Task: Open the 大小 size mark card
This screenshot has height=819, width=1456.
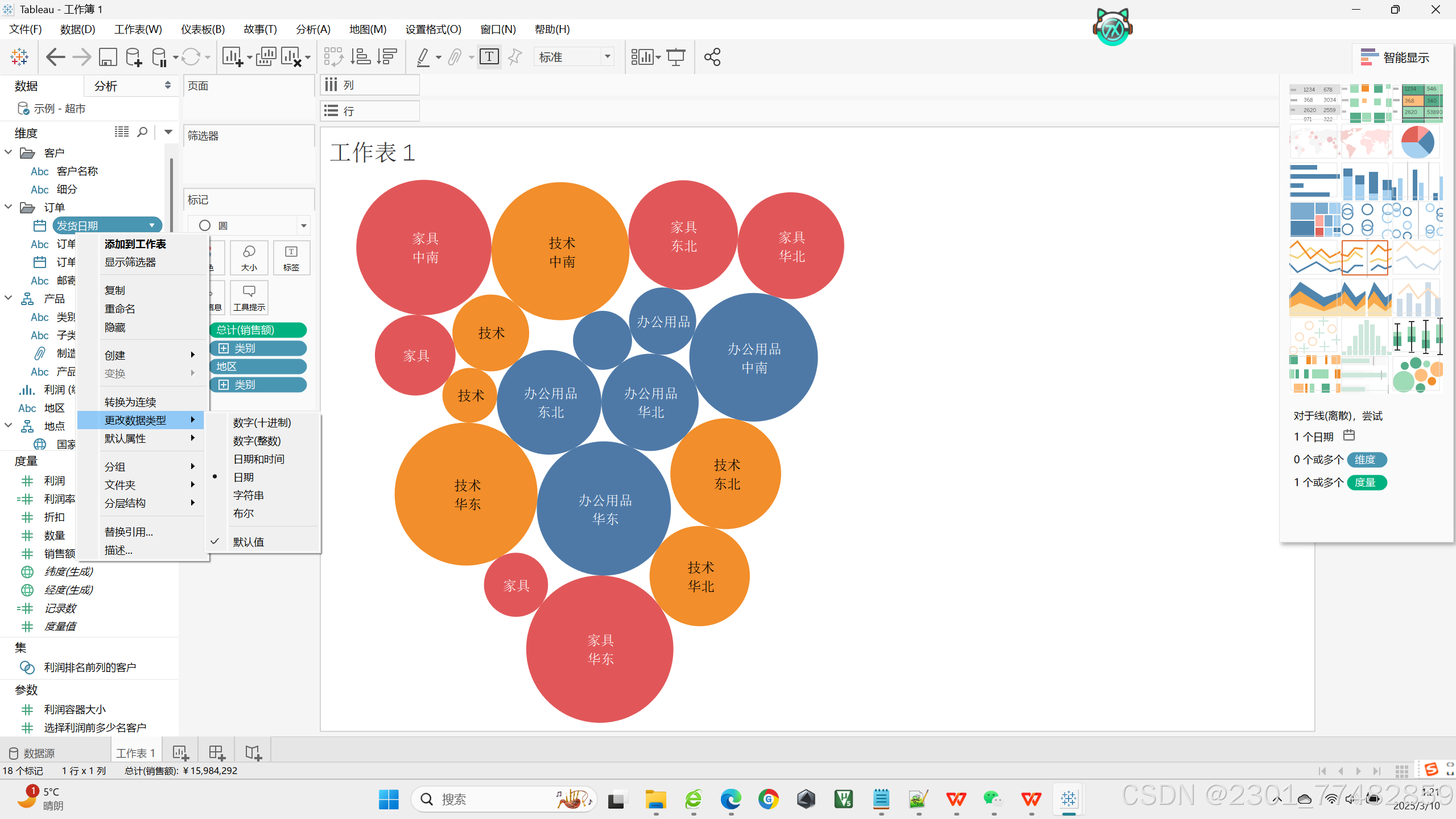Action: coord(249,257)
